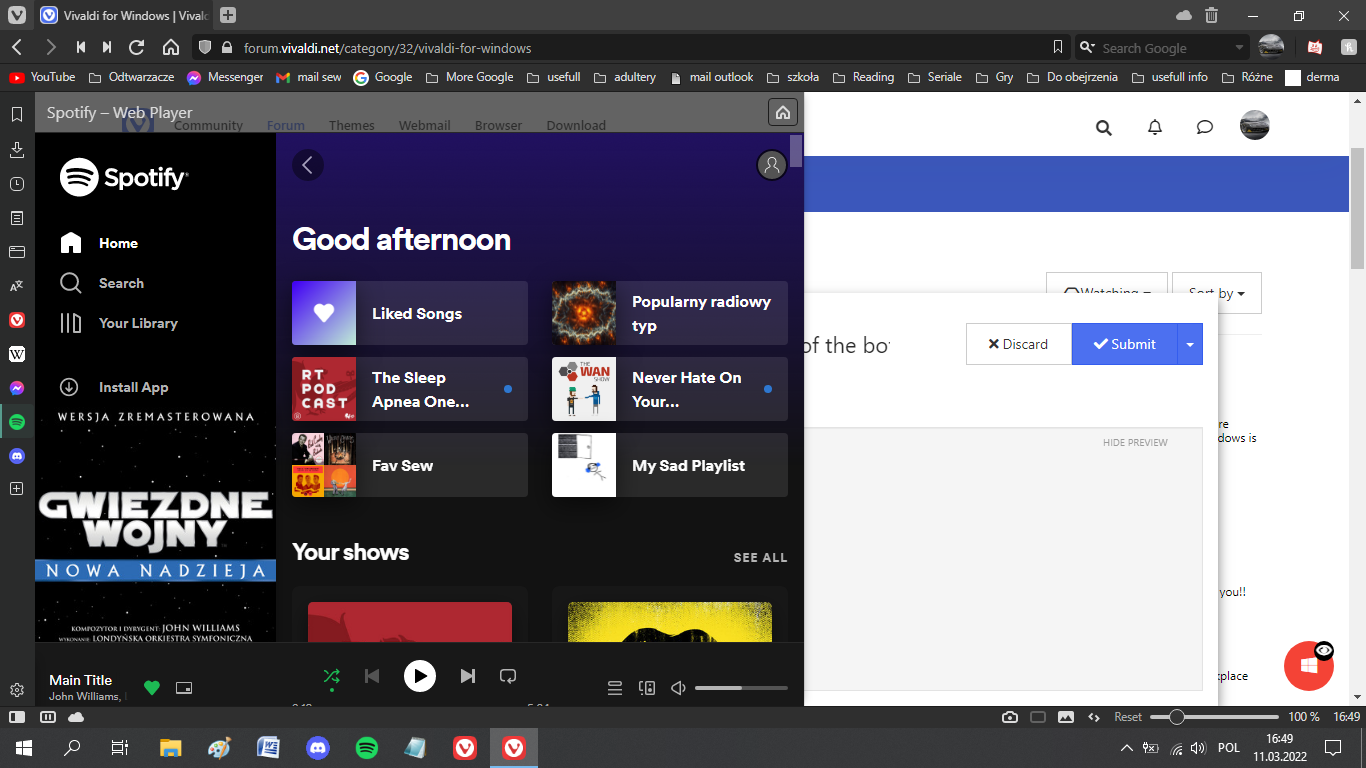Open the Window panel in Vivaldi sidebar
The width and height of the screenshot is (1366, 768).
click(x=17, y=252)
